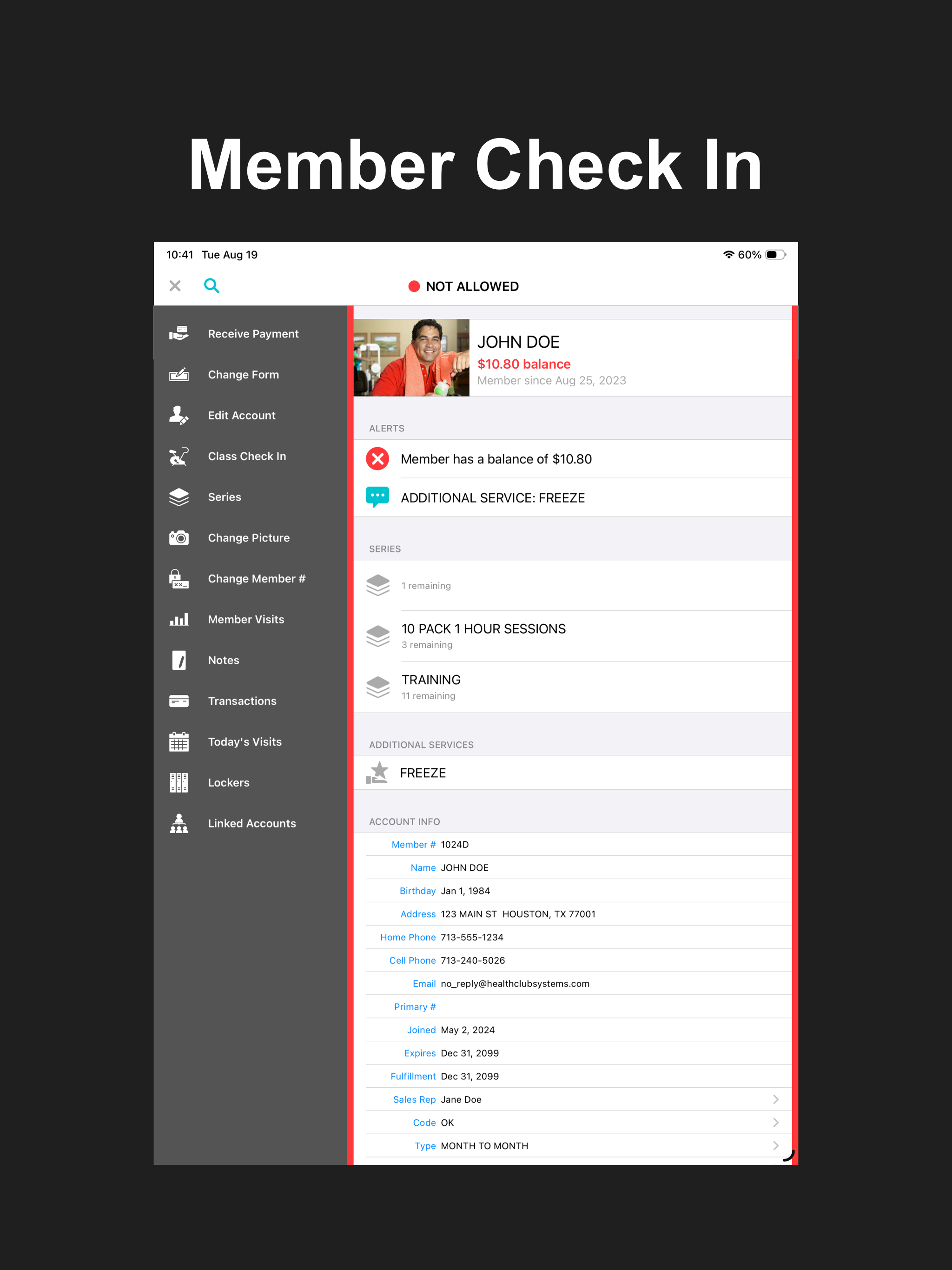Tap the Linked Accounts people icon
The width and height of the screenshot is (952, 1270).
(178, 823)
